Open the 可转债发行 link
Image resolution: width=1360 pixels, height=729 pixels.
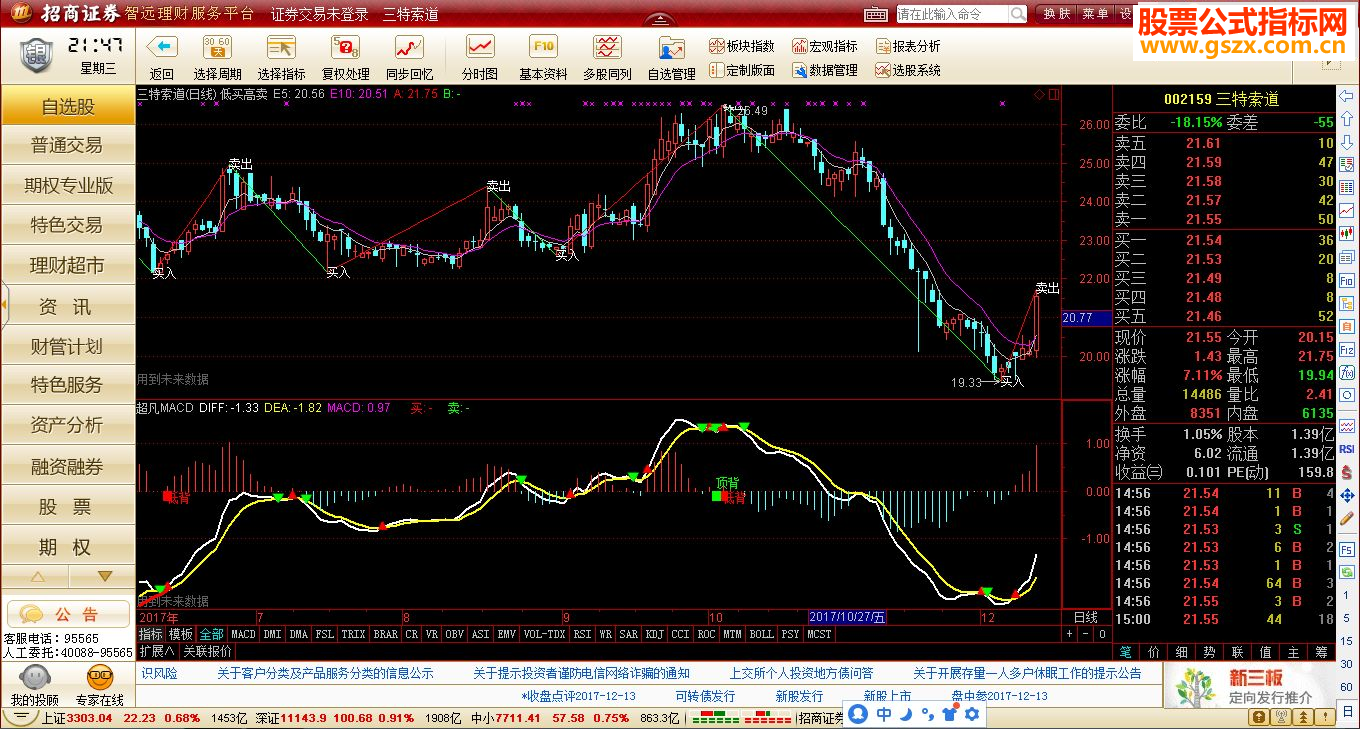[705, 696]
